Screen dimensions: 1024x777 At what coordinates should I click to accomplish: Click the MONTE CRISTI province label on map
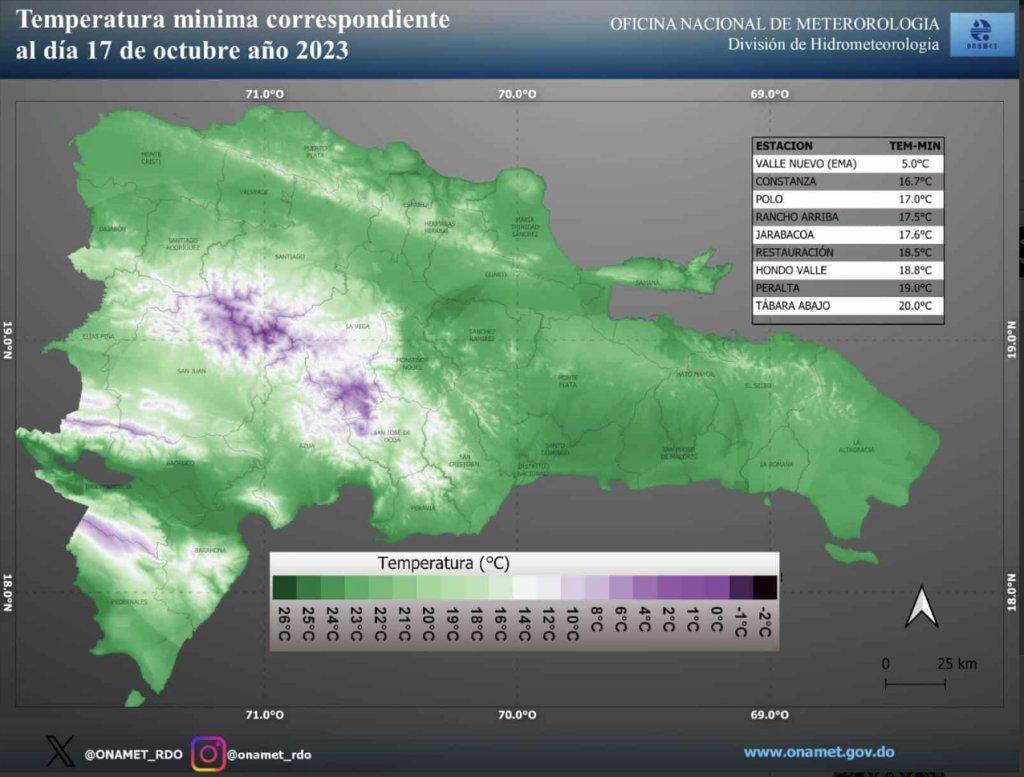pyautogui.click(x=151, y=157)
